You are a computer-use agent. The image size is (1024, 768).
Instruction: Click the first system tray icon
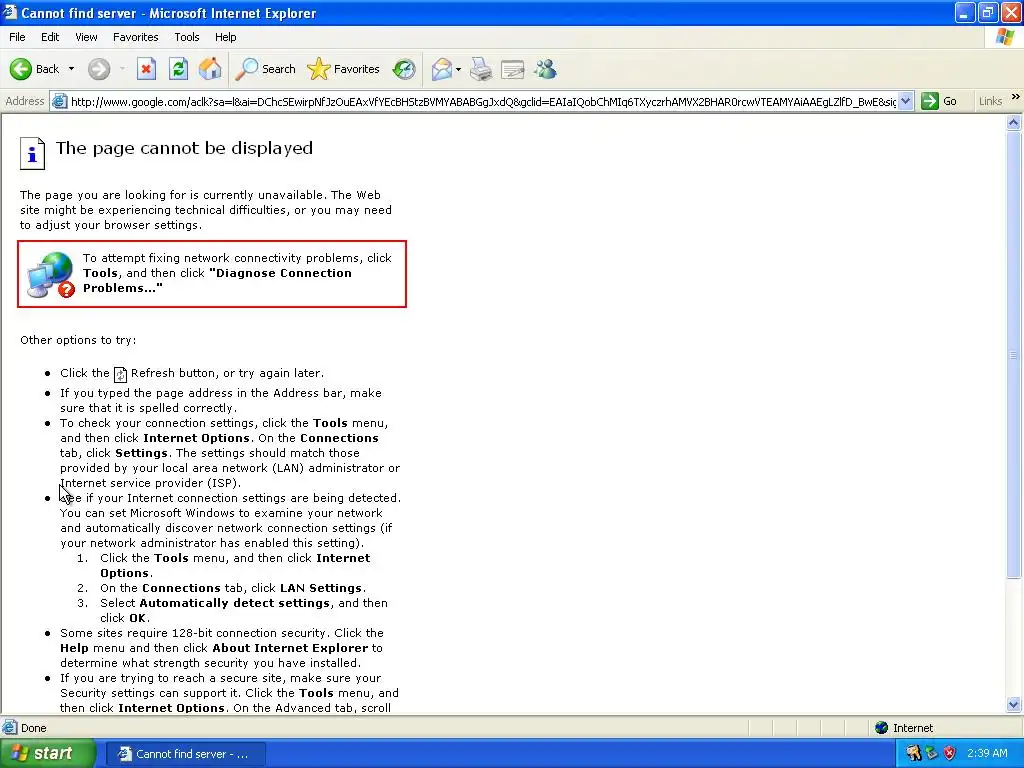[913, 753]
